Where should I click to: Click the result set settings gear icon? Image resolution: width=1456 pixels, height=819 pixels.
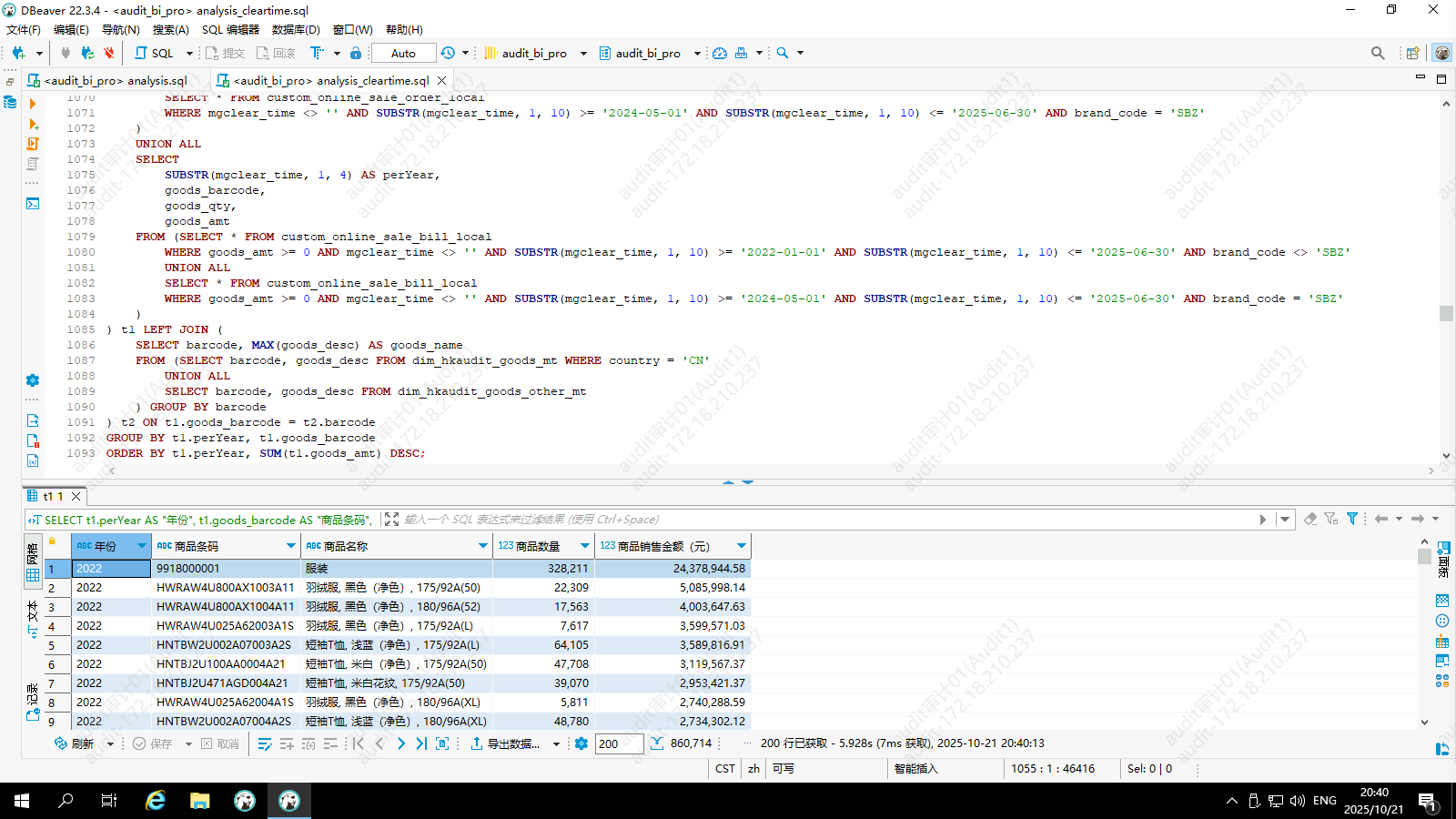581,743
